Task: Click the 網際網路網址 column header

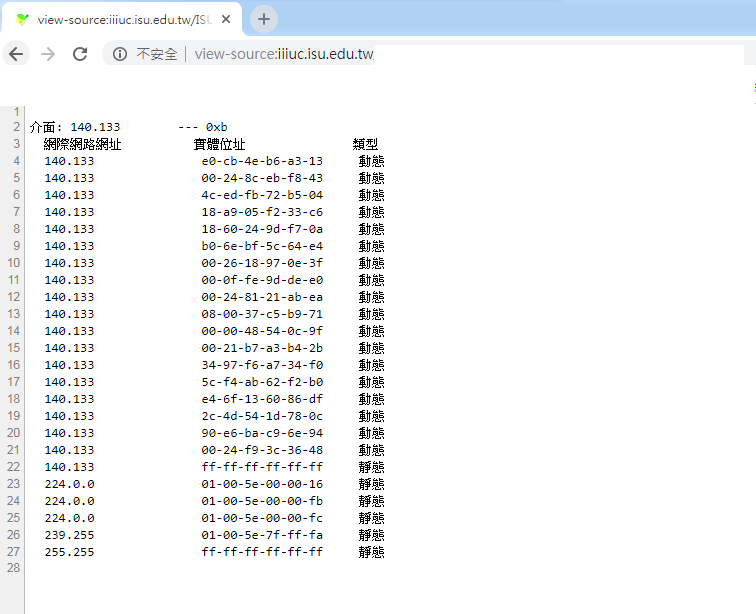Action: pyautogui.click(x=82, y=144)
